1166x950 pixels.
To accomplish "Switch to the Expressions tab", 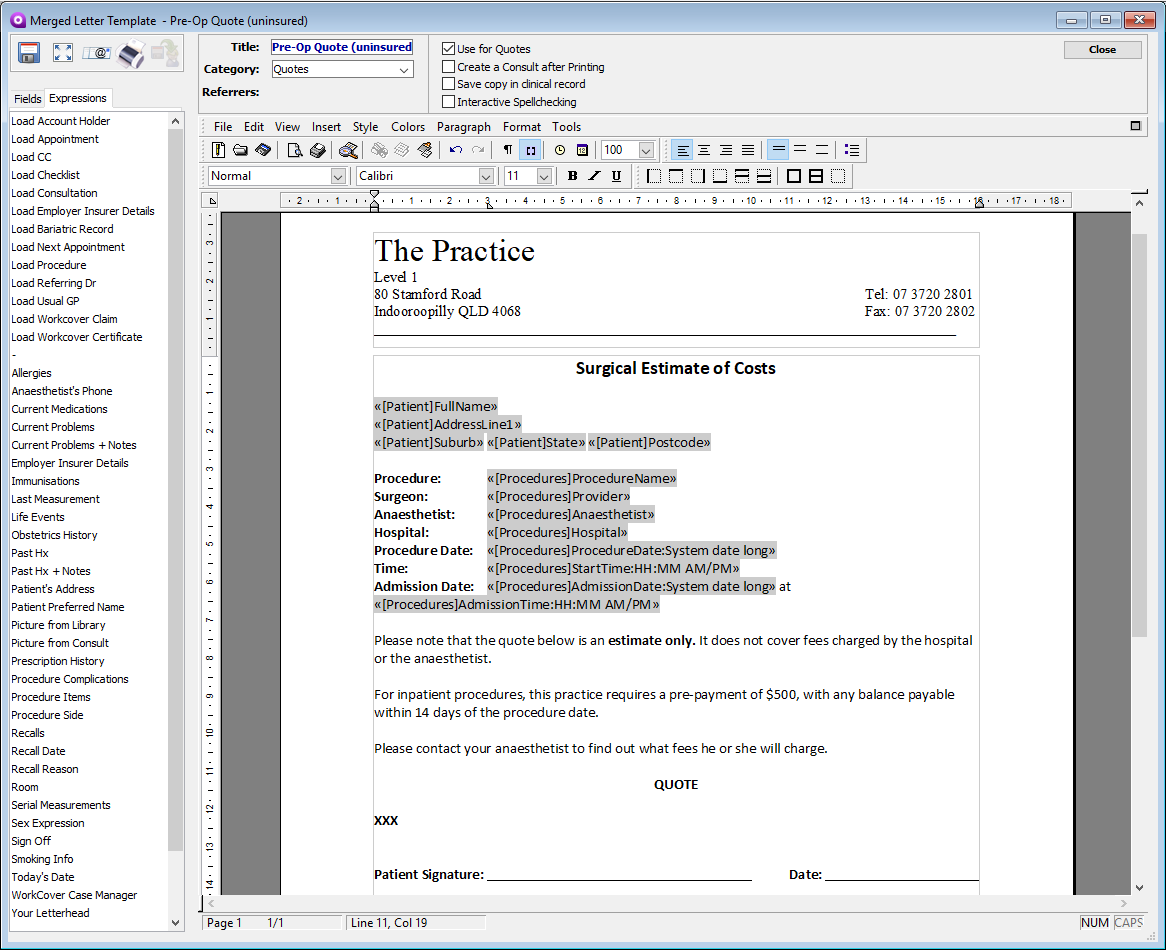I will coord(77,98).
